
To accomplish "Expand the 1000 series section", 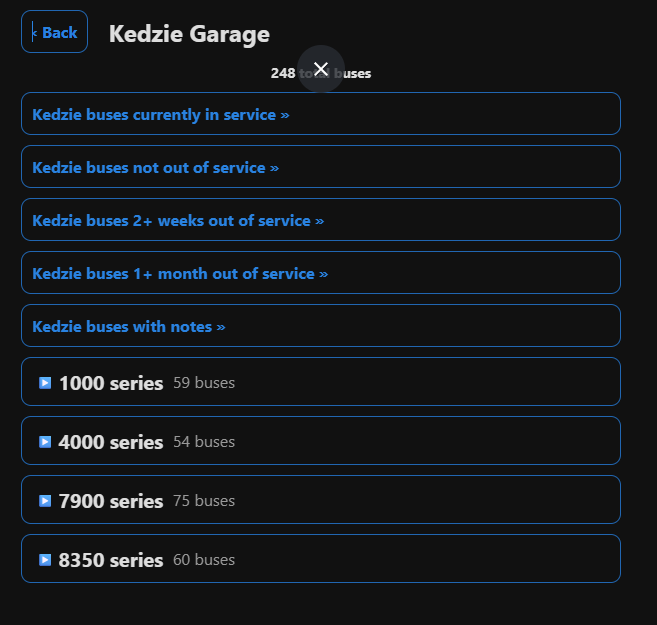I will pos(321,382).
